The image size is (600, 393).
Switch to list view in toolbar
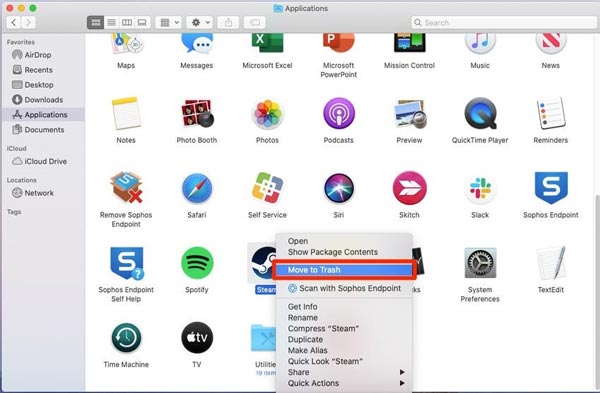click(111, 23)
